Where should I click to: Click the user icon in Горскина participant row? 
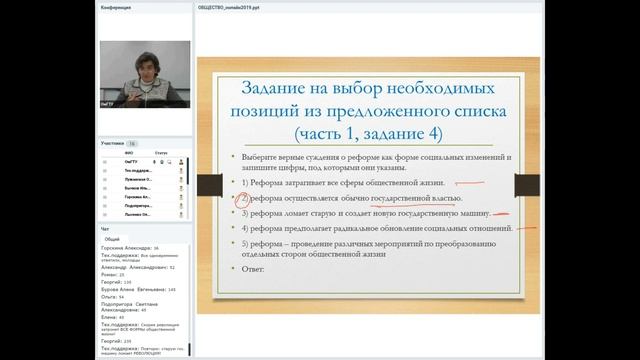[181, 197]
